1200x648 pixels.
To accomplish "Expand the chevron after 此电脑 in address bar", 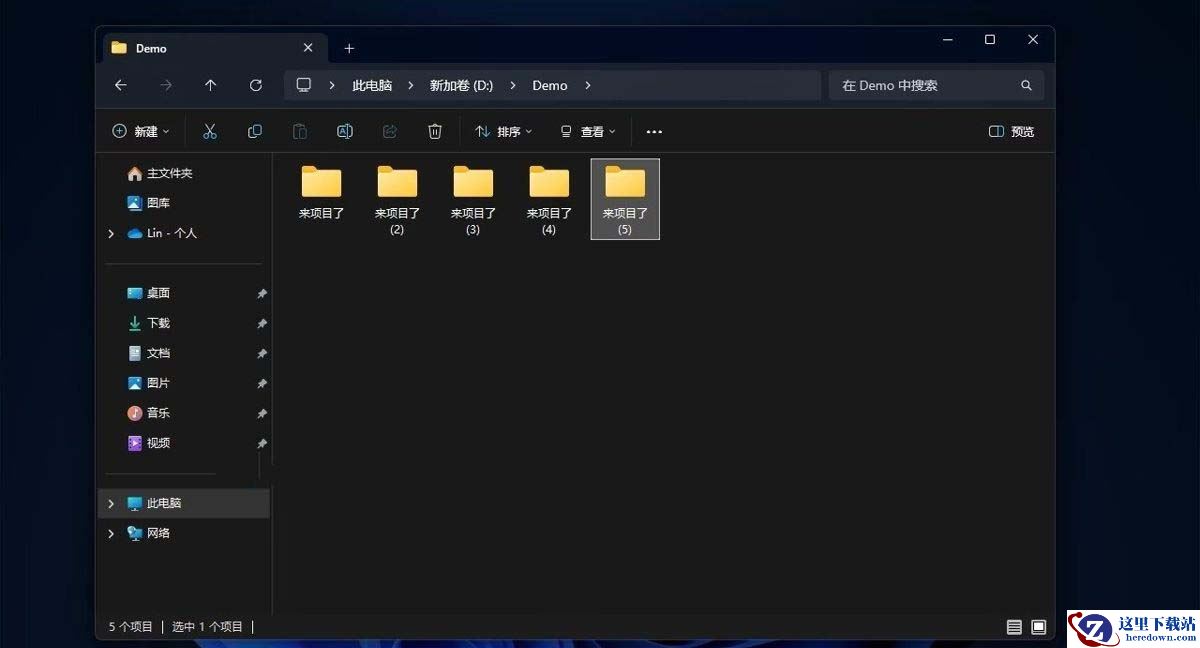I will click(x=411, y=85).
